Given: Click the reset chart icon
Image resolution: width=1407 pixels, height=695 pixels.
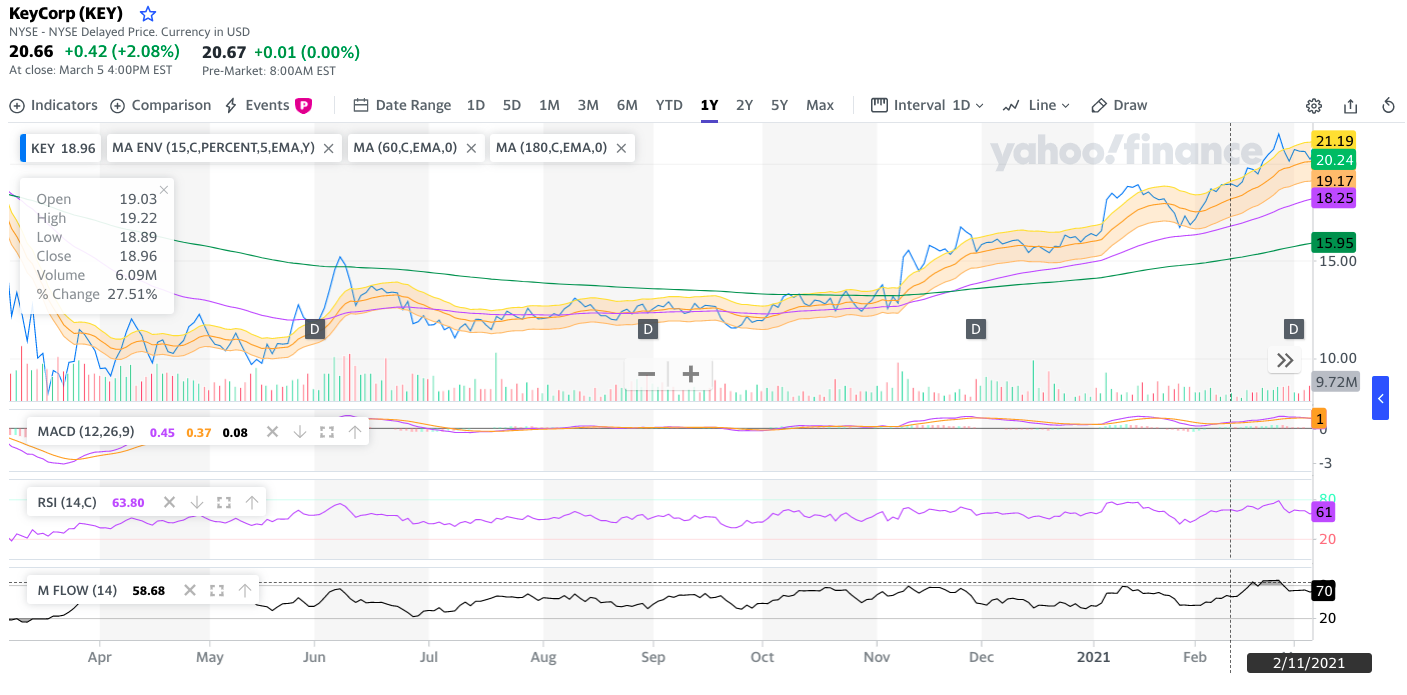Looking at the screenshot, I should pyautogui.click(x=1388, y=106).
